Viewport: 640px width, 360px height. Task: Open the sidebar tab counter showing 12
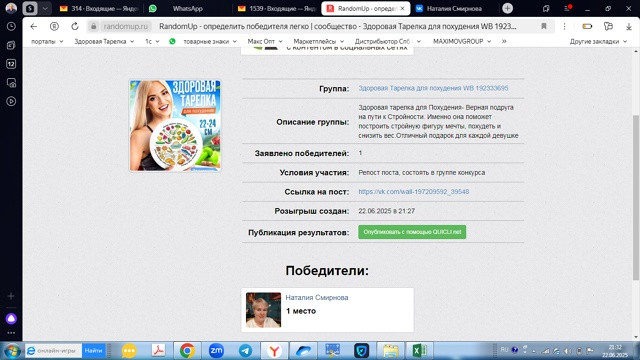(11, 64)
